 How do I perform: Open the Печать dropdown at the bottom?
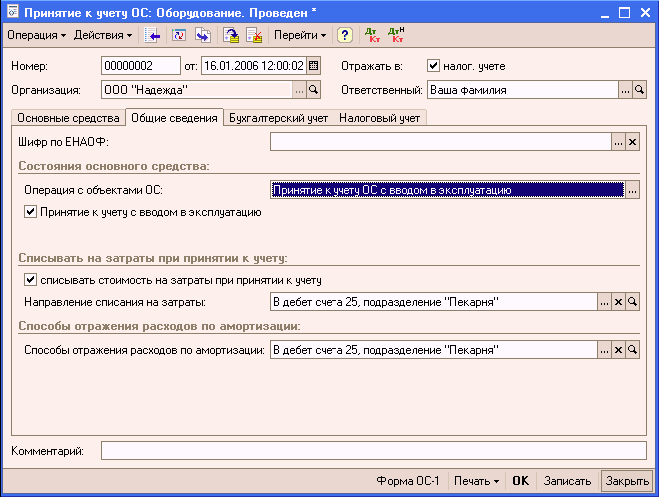[x=476, y=481]
